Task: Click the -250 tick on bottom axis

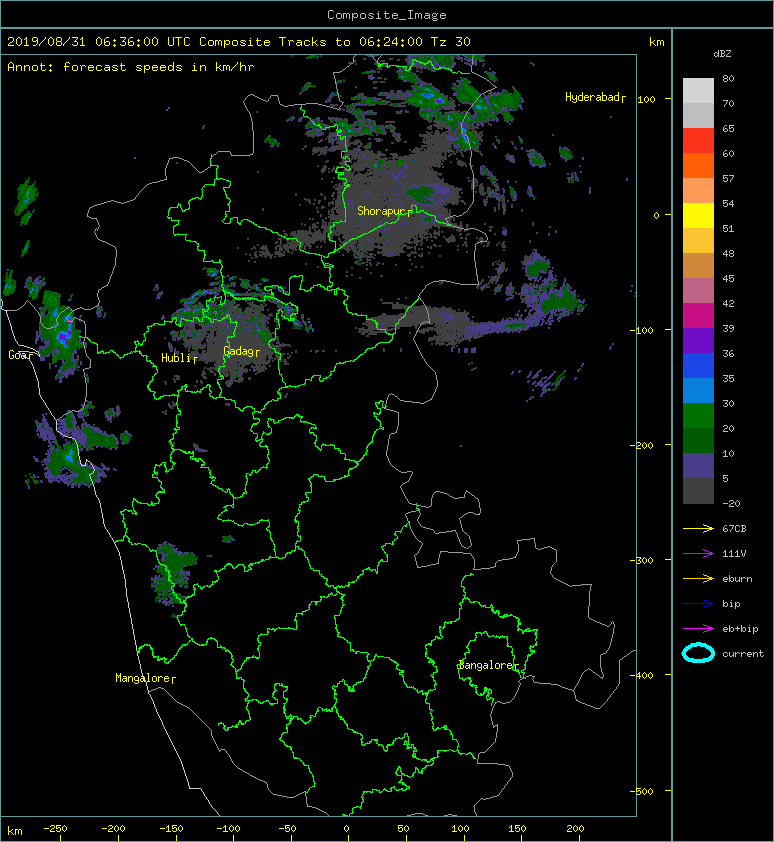Action: point(55,829)
